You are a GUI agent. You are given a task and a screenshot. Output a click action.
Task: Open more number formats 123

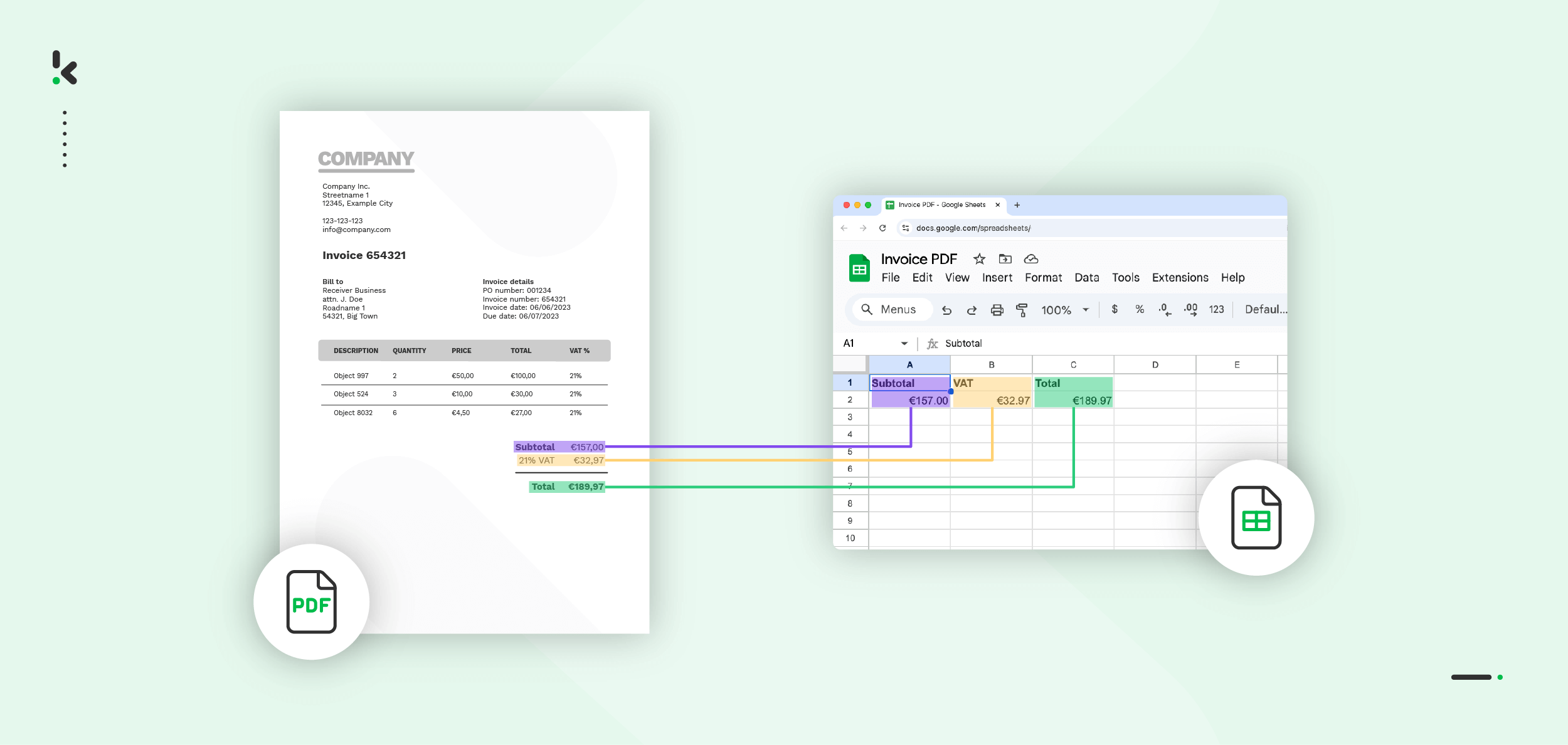1216,309
